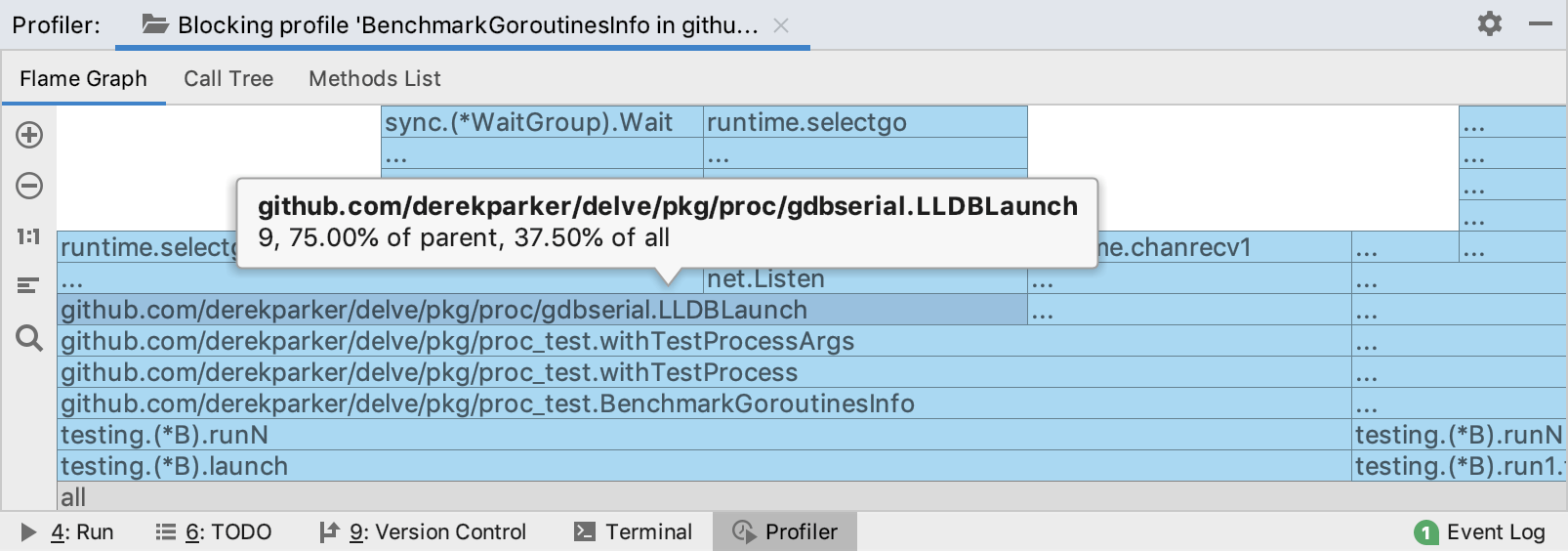The image size is (1568, 551).
Task: Hide the Profiler tool window
Action: click(x=1541, y=23)
